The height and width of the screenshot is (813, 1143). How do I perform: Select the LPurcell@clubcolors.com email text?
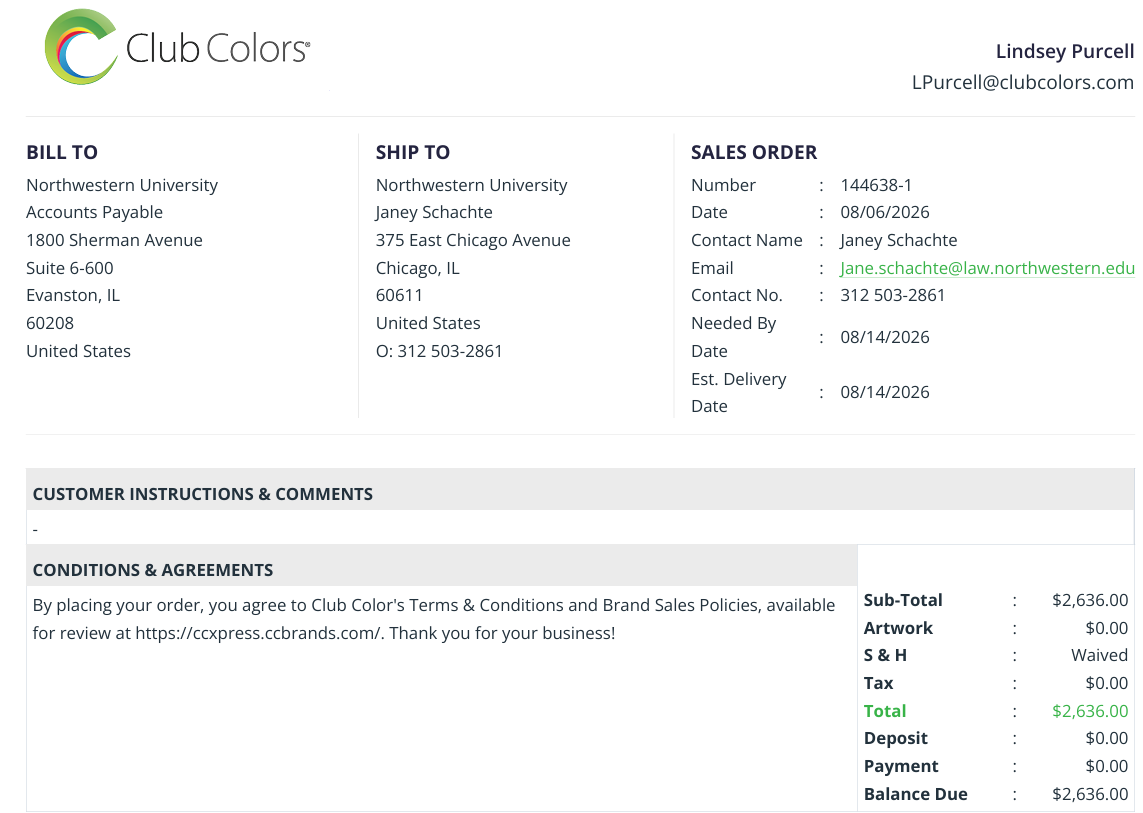click(1023, 82)
